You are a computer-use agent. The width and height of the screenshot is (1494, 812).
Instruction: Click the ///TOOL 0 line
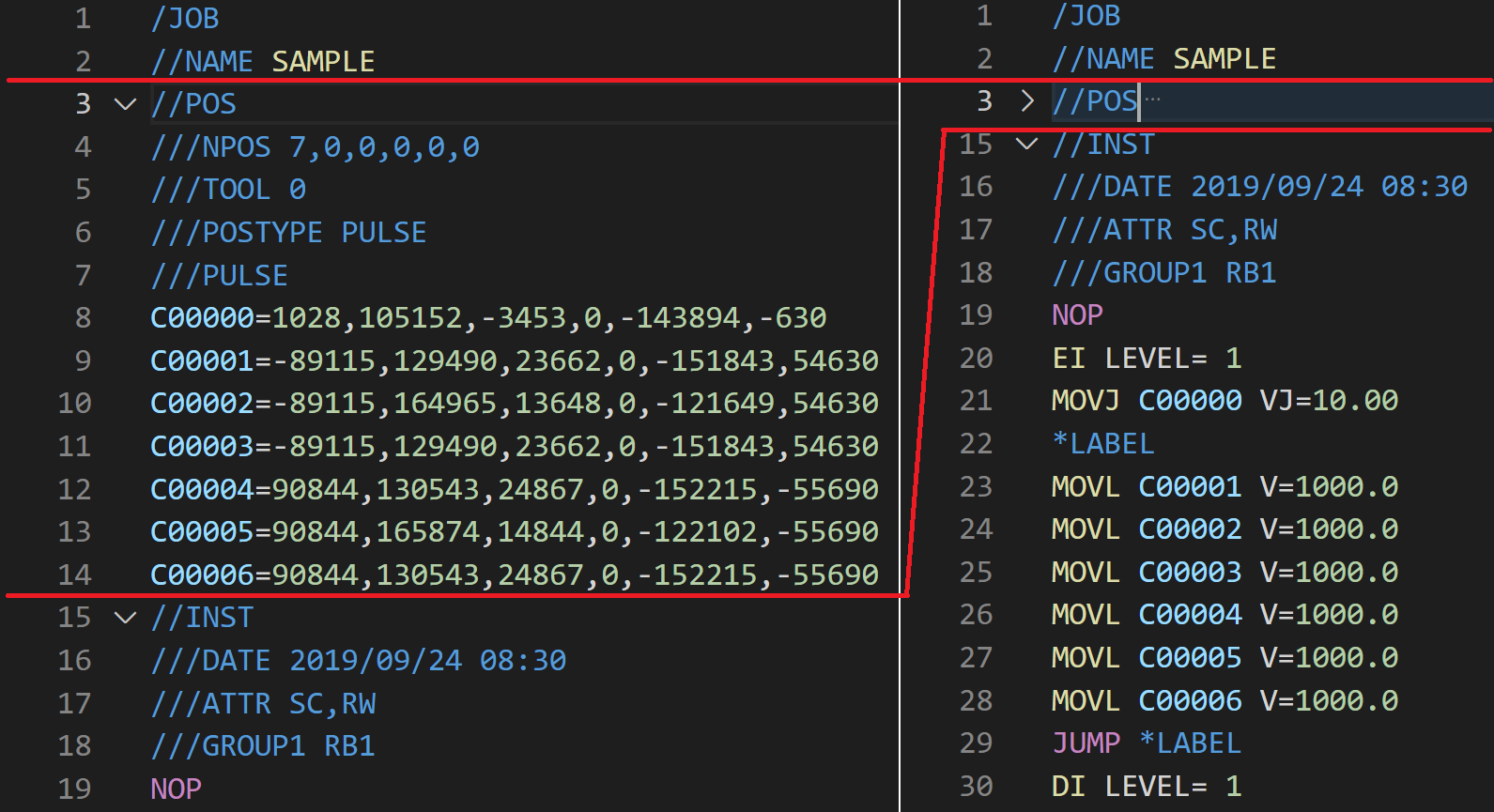pos(229,190)
